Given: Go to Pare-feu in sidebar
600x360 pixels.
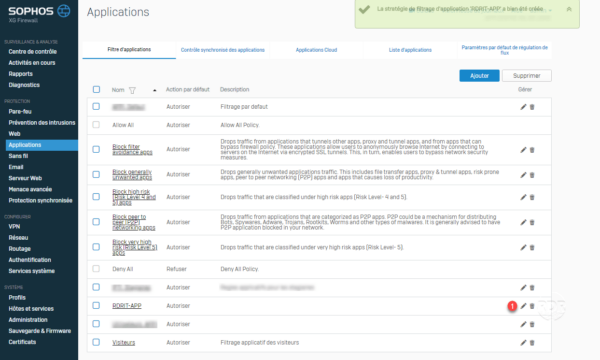Looking at the screenshot, I should [20, 112].
